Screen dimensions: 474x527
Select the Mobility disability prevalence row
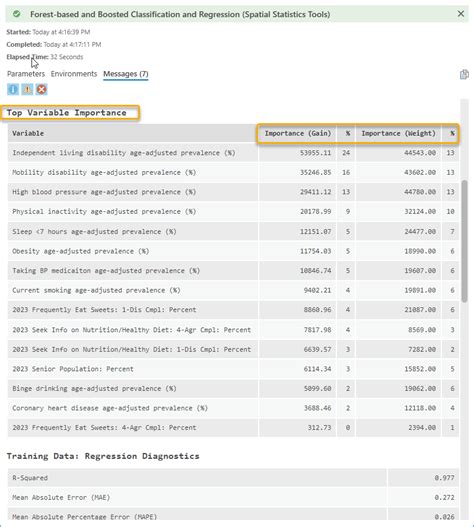[x=233, y=172]
